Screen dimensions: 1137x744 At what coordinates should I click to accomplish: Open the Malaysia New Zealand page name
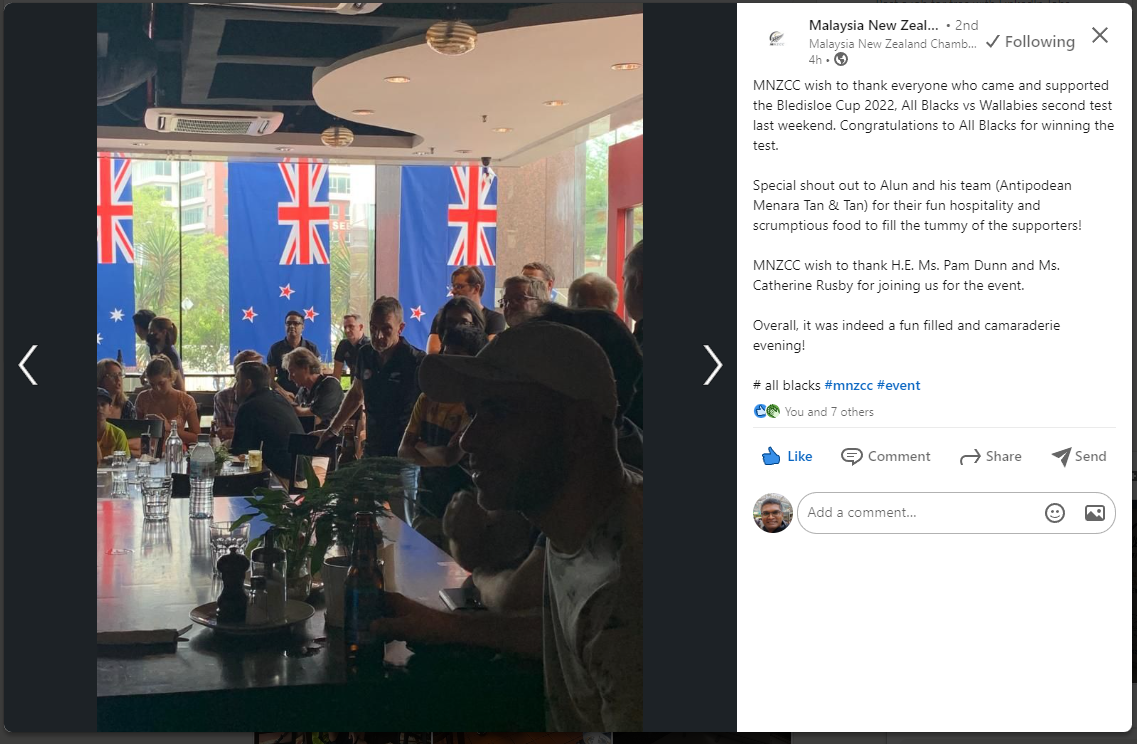[873, 25]
